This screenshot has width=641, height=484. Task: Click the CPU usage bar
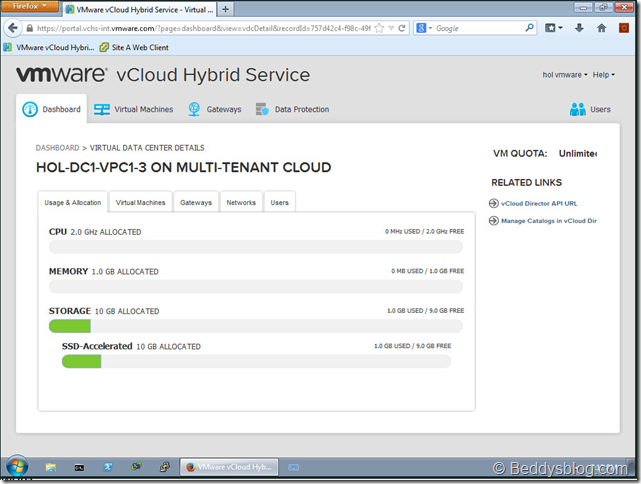256,247
